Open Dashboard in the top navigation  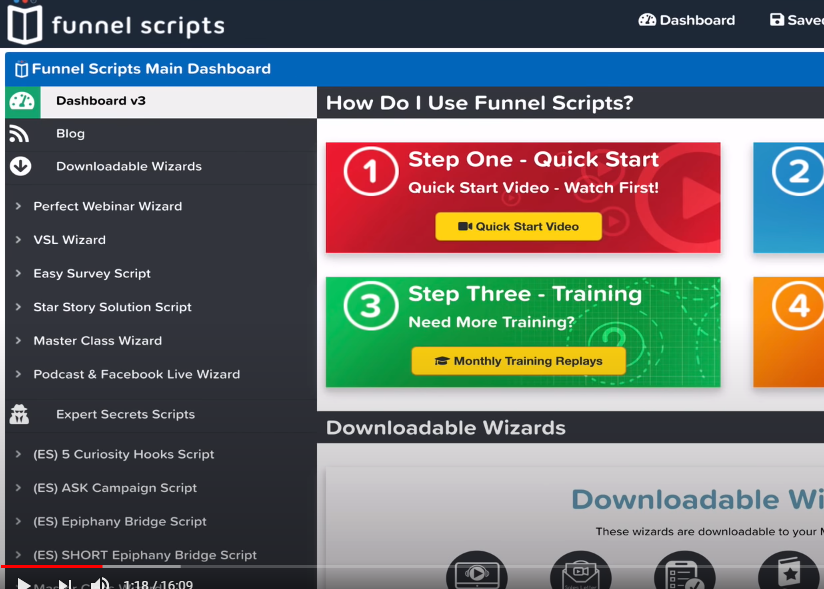[686, 20]
